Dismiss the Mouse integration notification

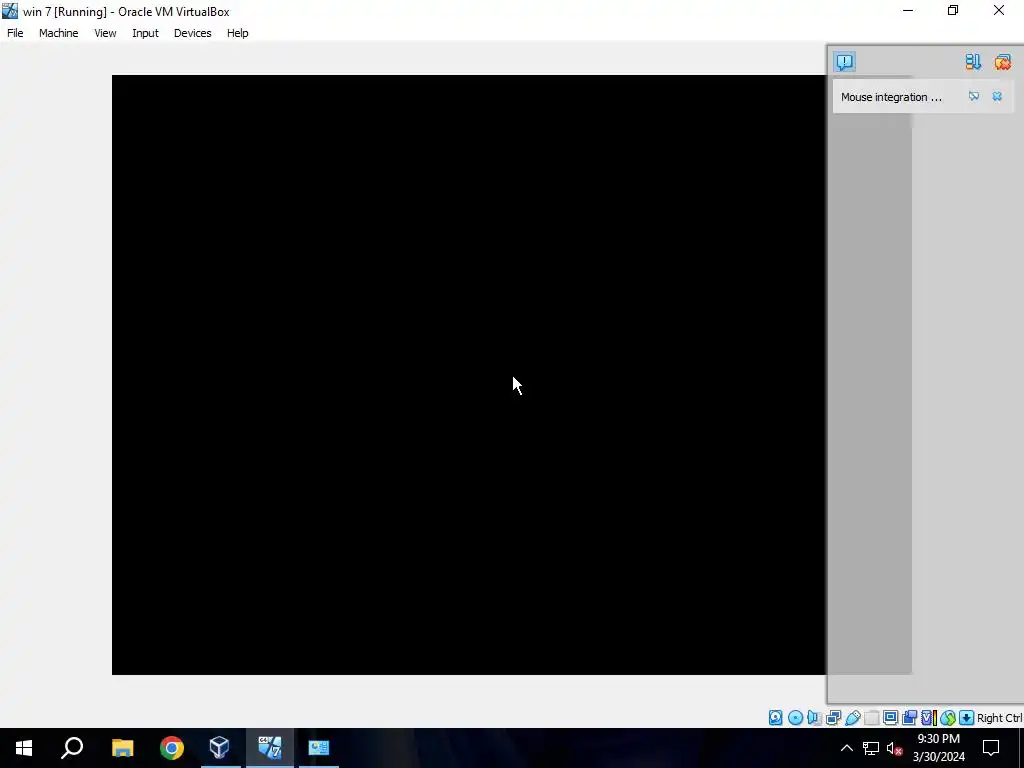pos(997,97)
